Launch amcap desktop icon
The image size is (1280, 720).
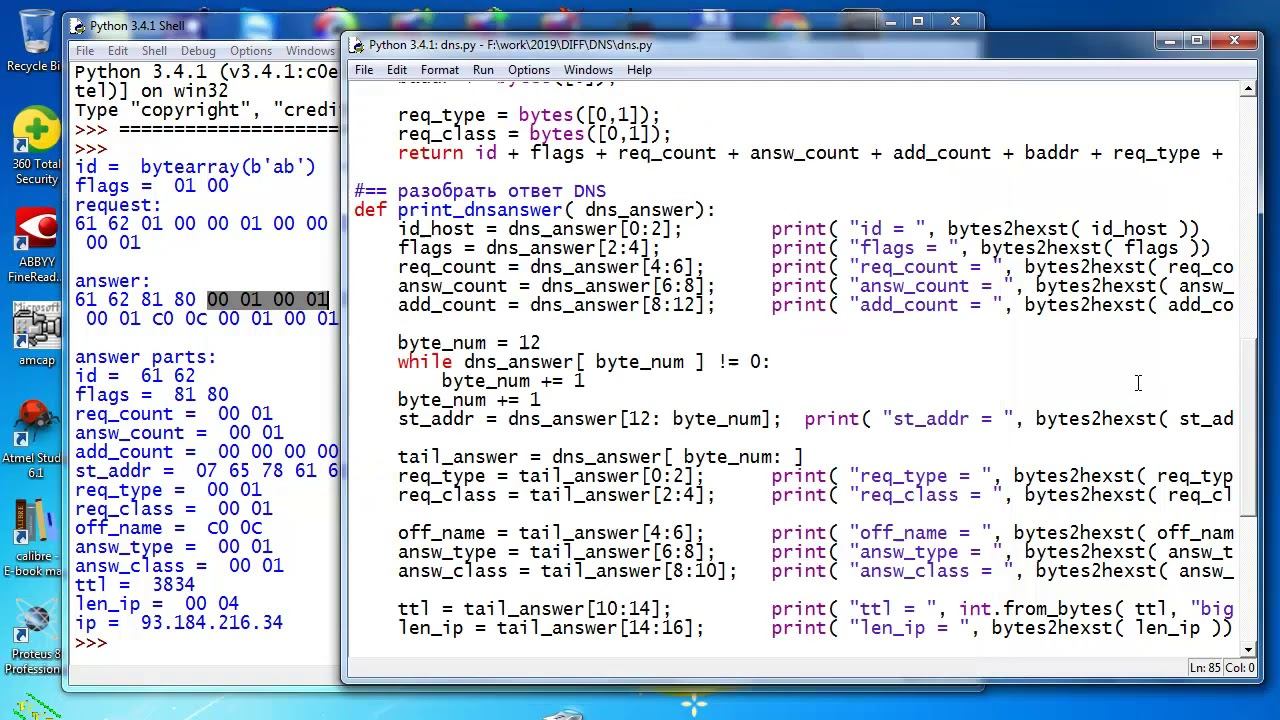click(36, 335)
